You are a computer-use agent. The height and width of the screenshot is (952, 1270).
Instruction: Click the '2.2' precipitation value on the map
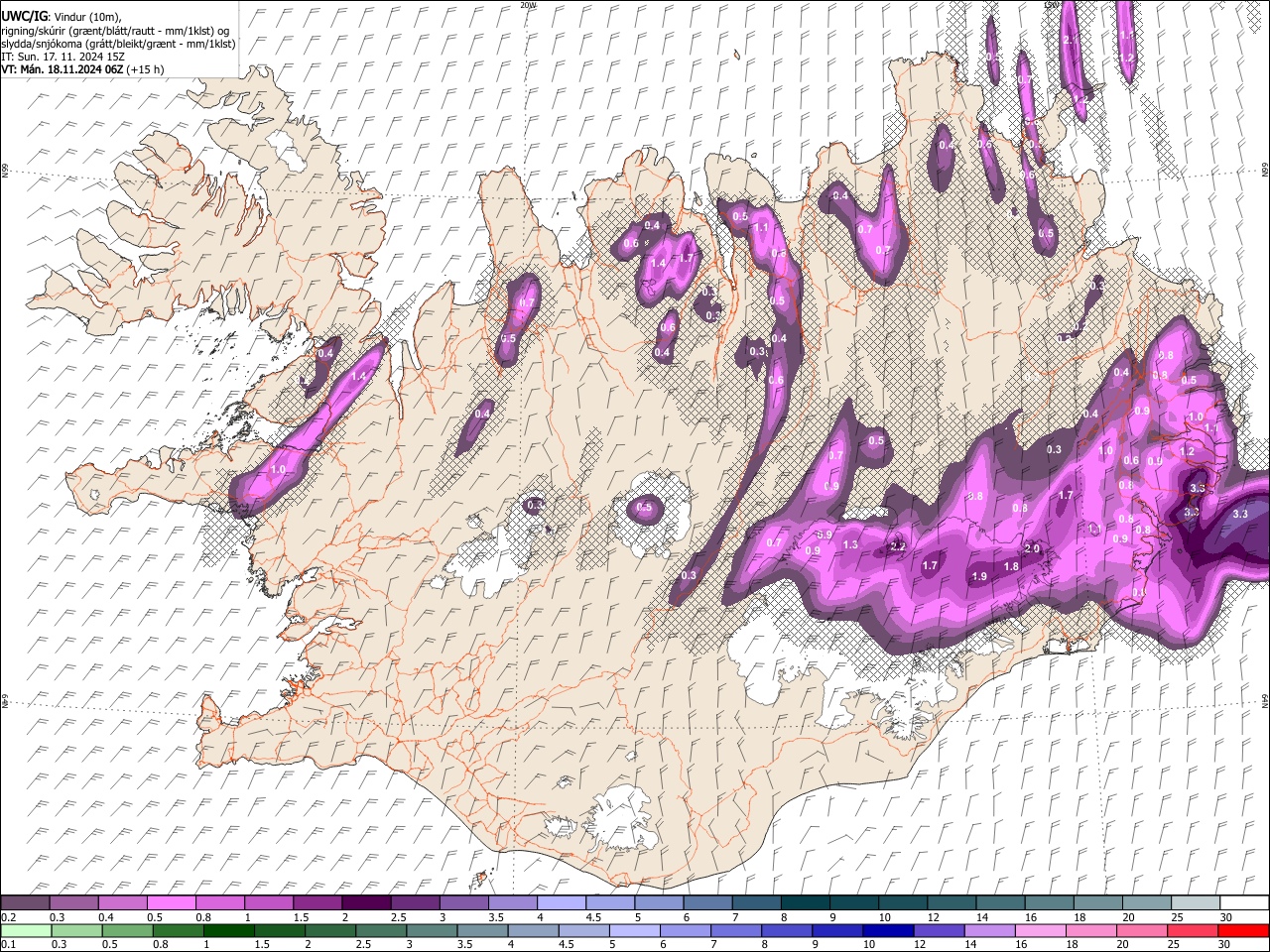pyautogui.click(x=898, y=545)
